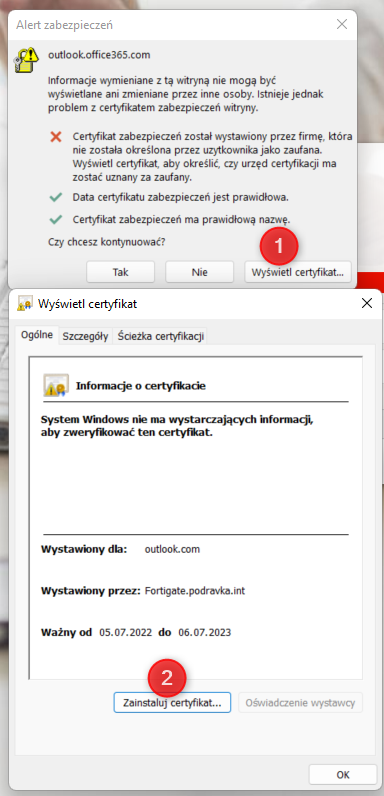Click valid-from date 05.07.2022
The image size is (384, 796).
tap(126, 633)
